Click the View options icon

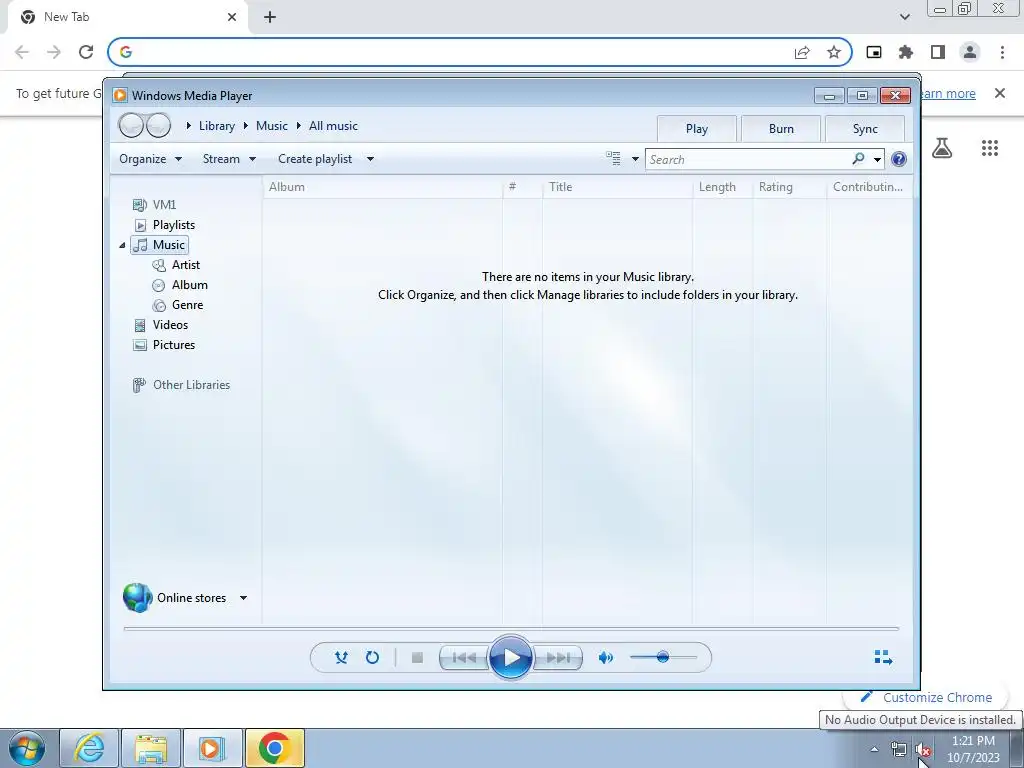click(x=613, y=159)
